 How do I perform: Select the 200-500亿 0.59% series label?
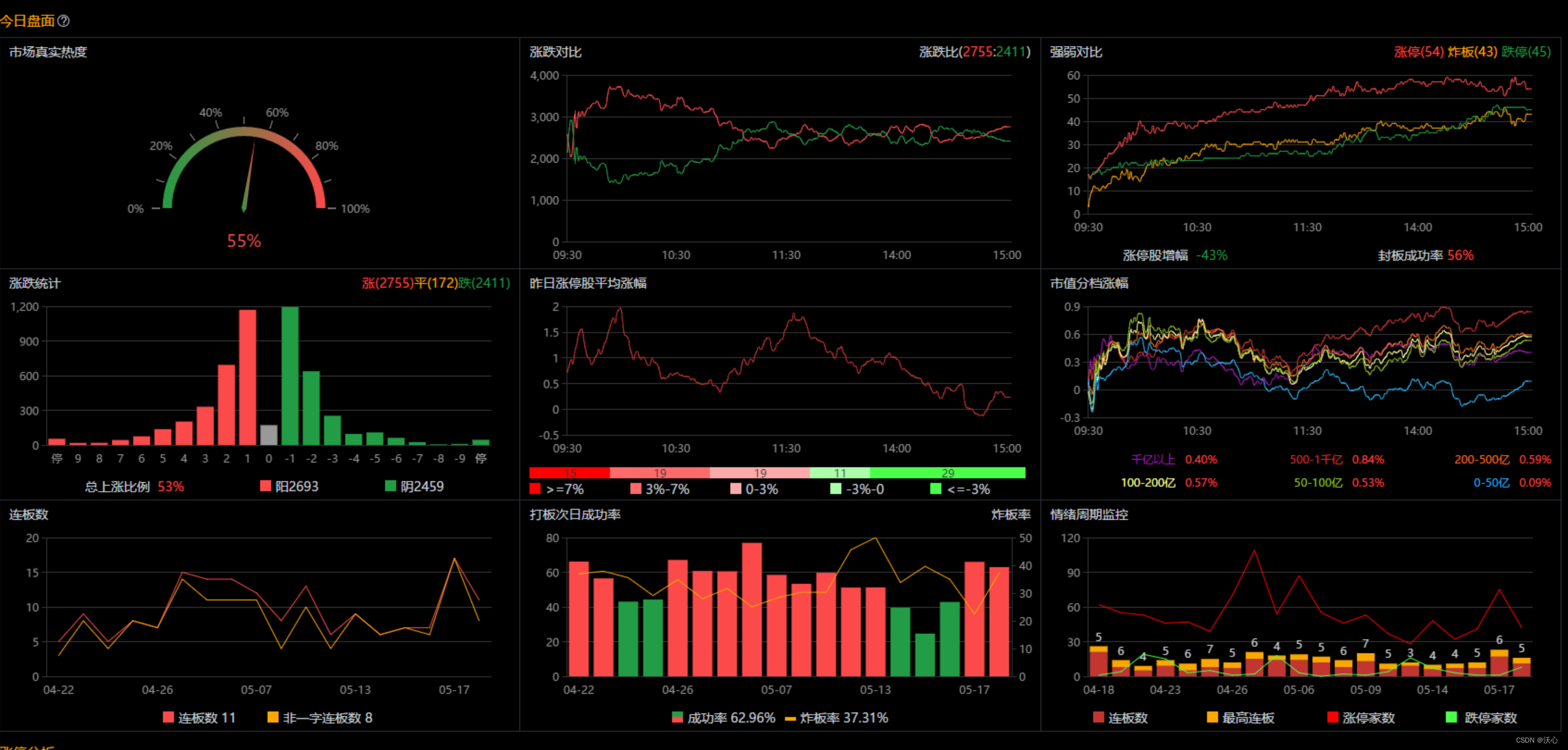click(1503, 459)
